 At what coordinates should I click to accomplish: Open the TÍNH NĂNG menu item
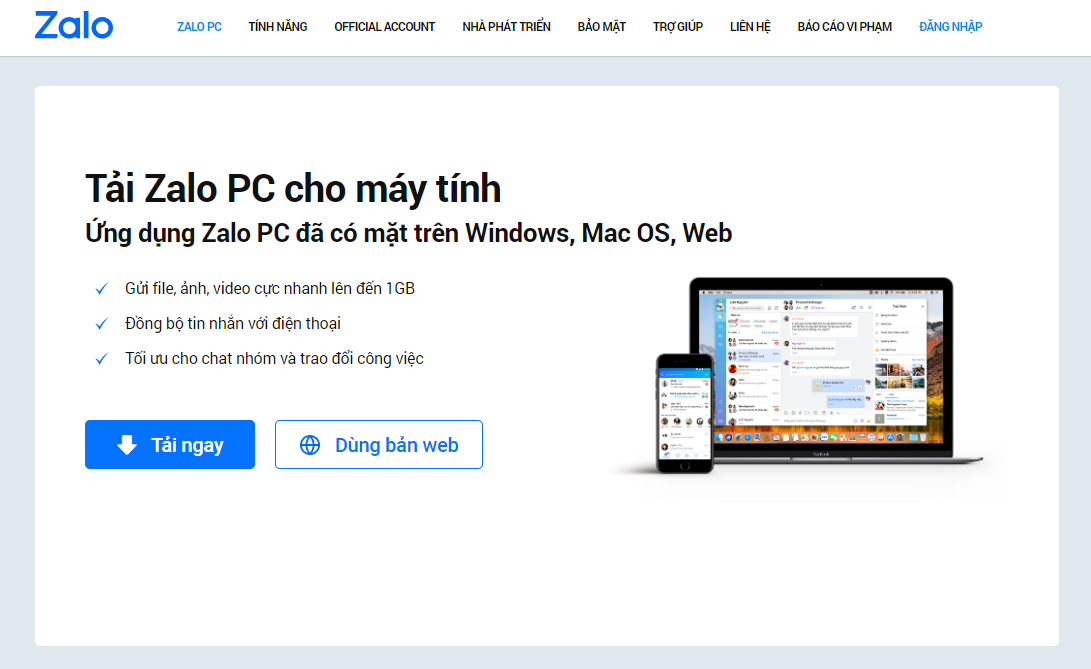pyautogui.click(x=278, y=26)
